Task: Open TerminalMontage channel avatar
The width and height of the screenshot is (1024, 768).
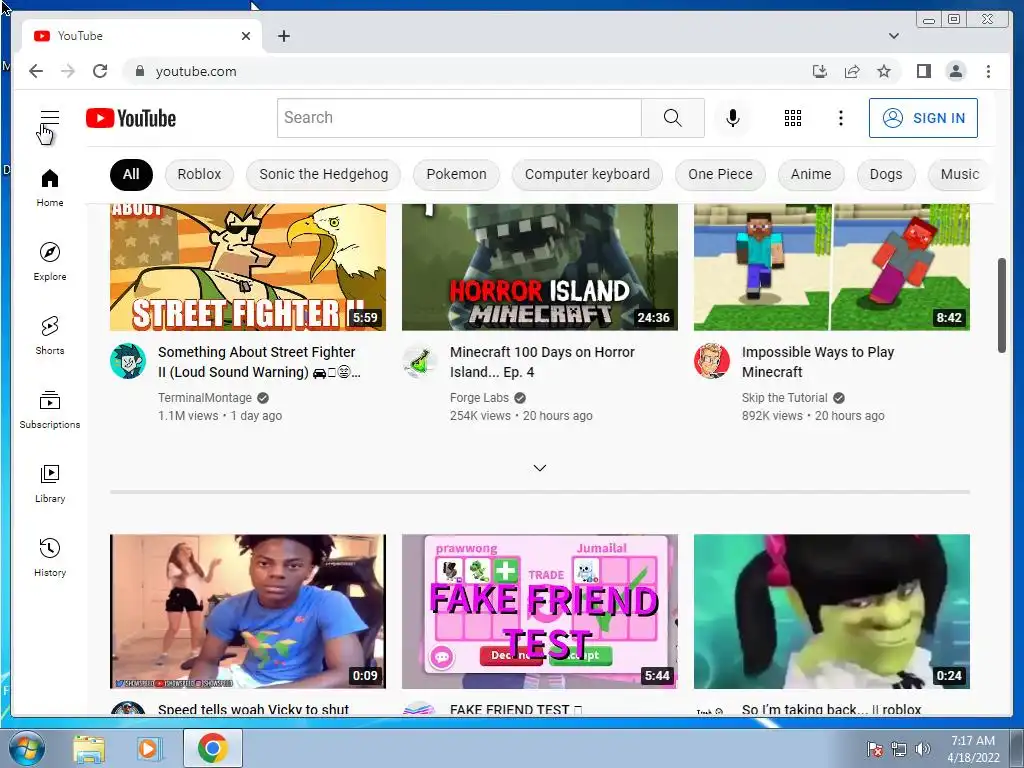Action: (x=128, y=361)
